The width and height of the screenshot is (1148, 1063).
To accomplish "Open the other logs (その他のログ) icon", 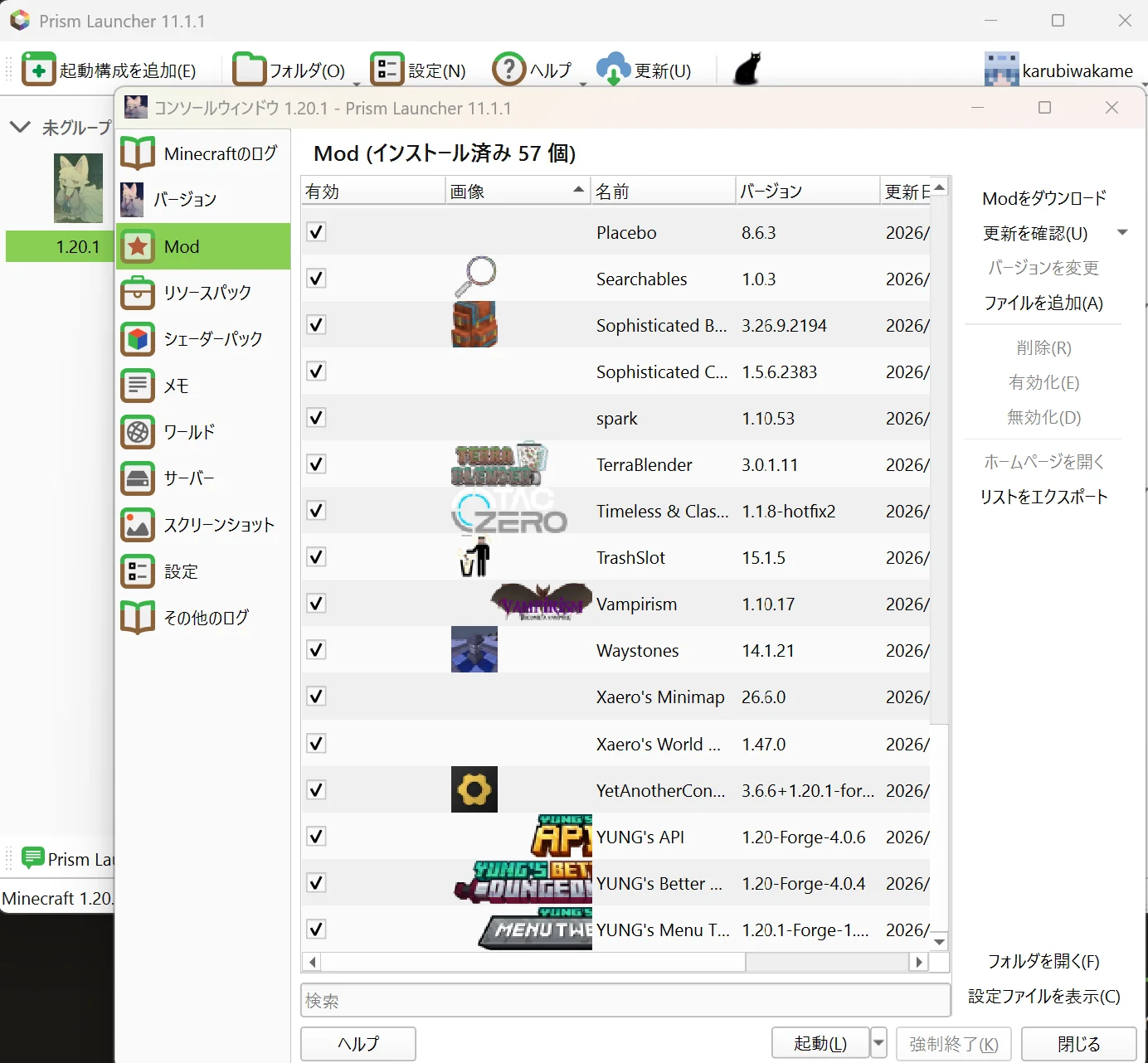I will click(138, 618).
